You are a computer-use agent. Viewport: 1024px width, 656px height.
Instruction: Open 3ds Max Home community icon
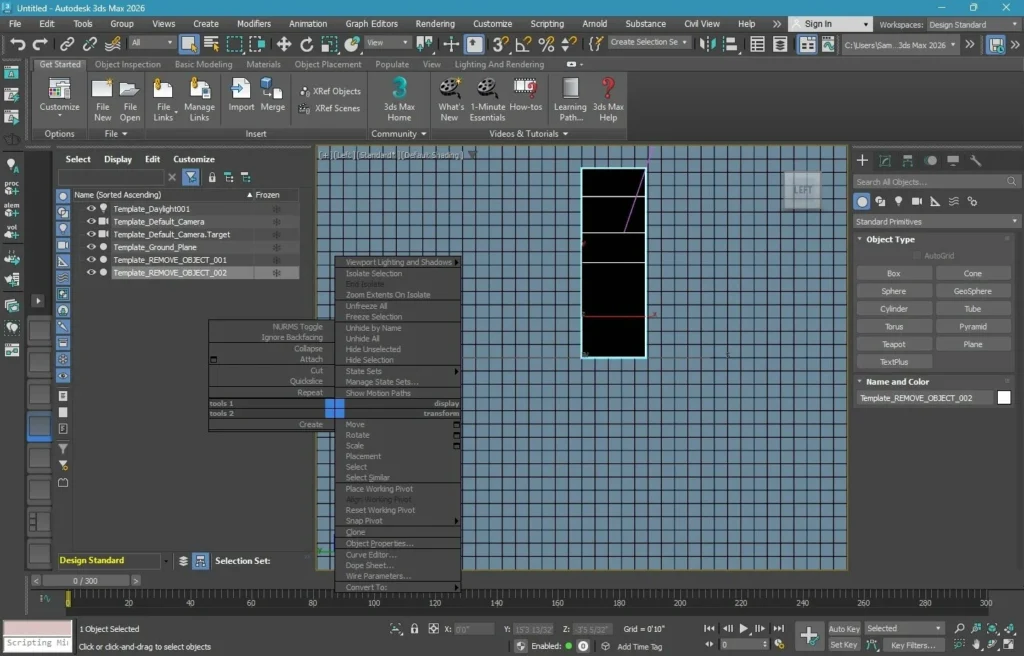[399, 99]
